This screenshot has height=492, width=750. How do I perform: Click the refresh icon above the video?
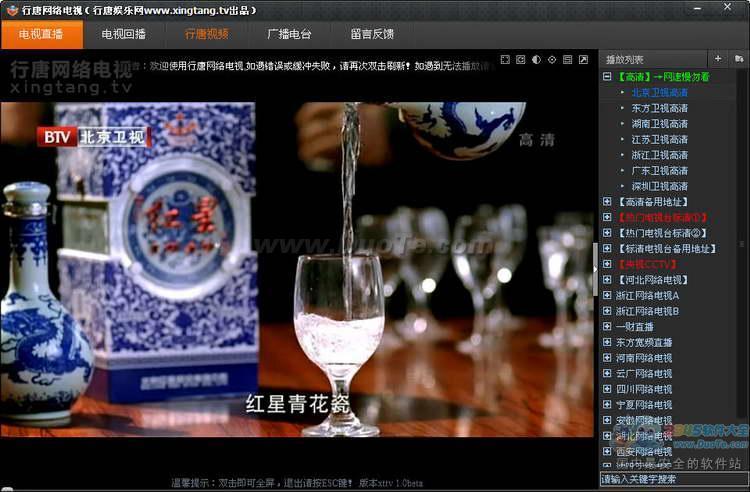pos(521,60)
